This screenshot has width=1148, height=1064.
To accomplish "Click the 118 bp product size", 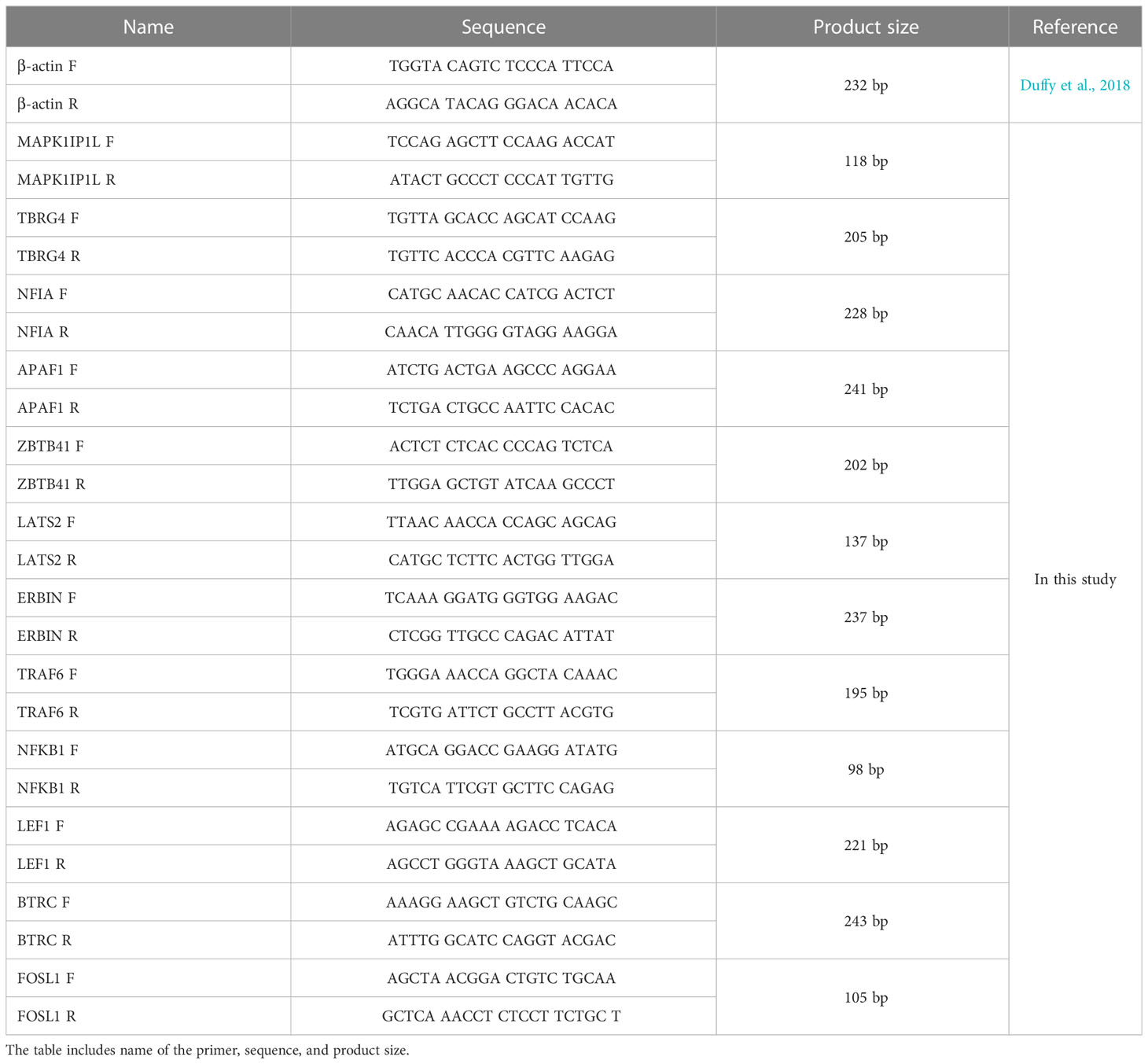I will click(x=866, y=161).
